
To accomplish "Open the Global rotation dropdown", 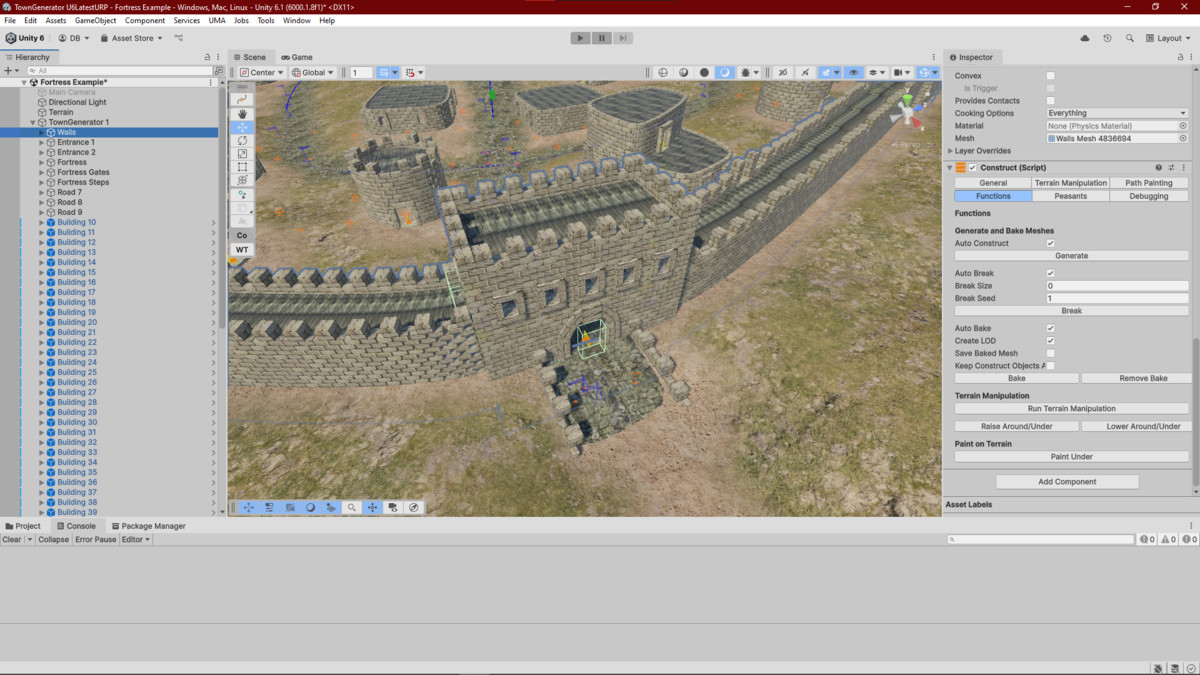I will coord(313,72).
